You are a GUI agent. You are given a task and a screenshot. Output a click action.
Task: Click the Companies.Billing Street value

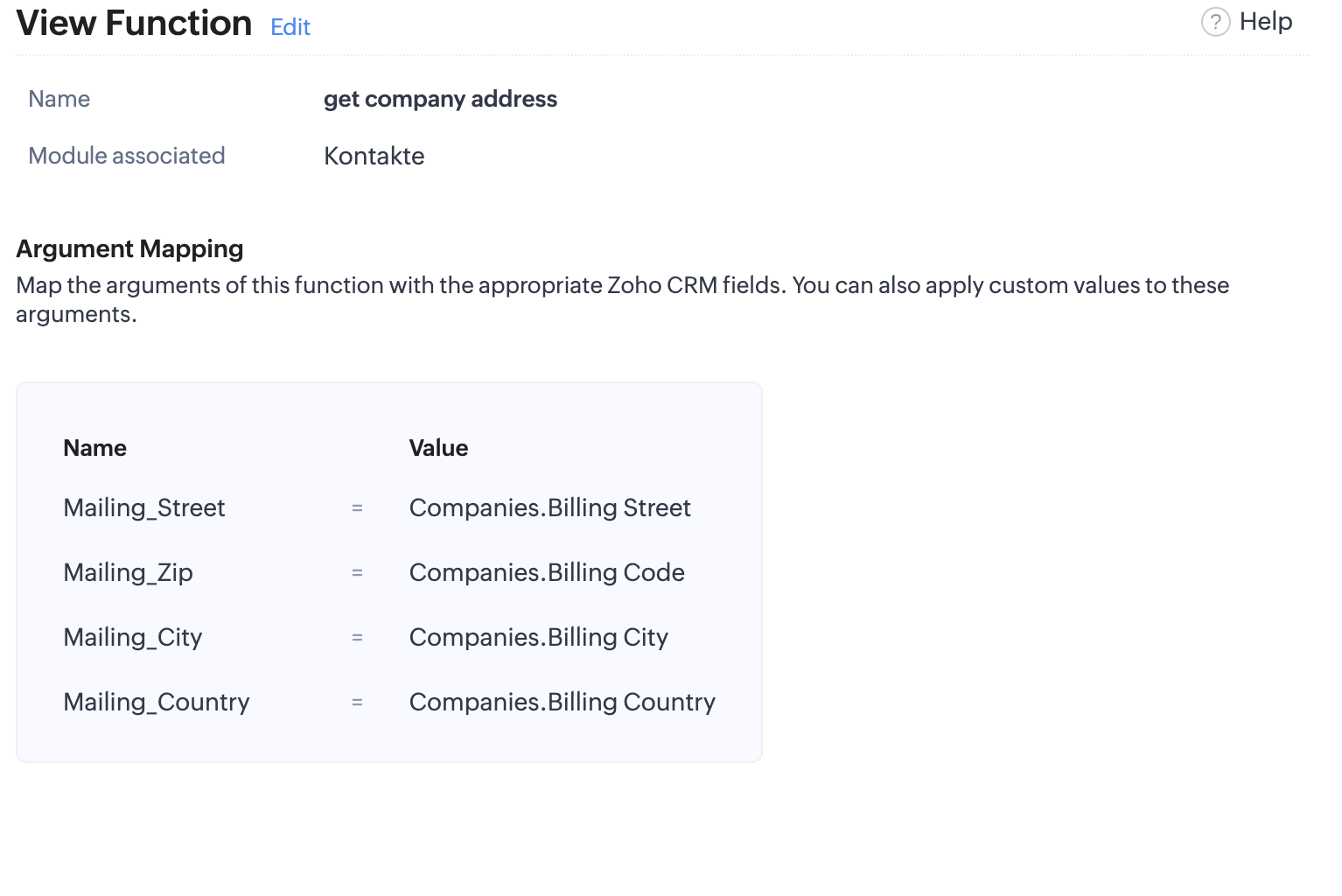point(549,507)
